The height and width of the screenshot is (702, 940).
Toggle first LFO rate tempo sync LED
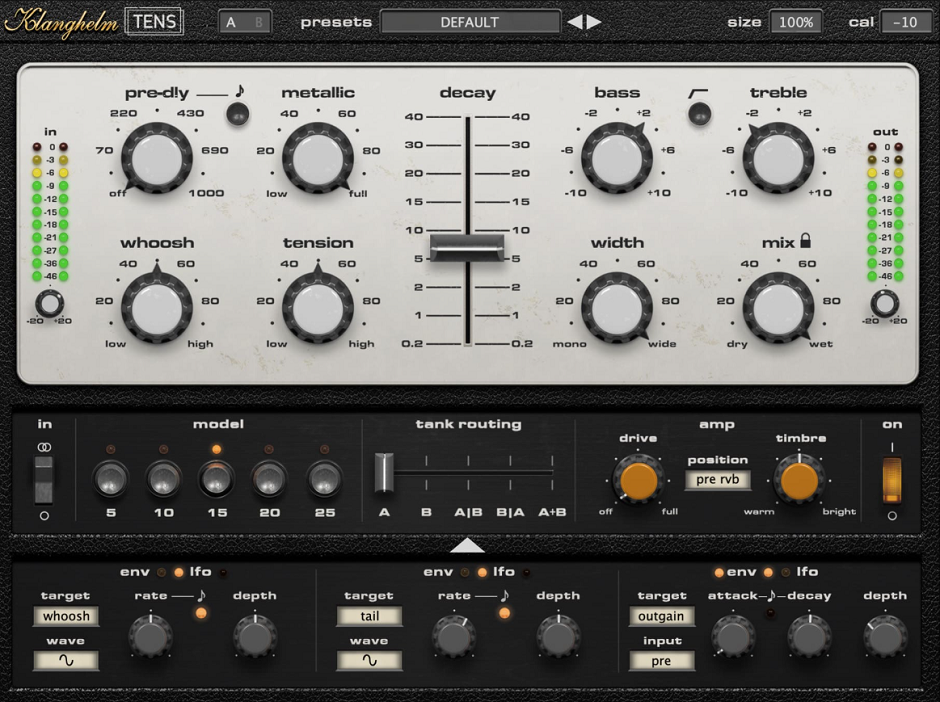coord(201,613)
